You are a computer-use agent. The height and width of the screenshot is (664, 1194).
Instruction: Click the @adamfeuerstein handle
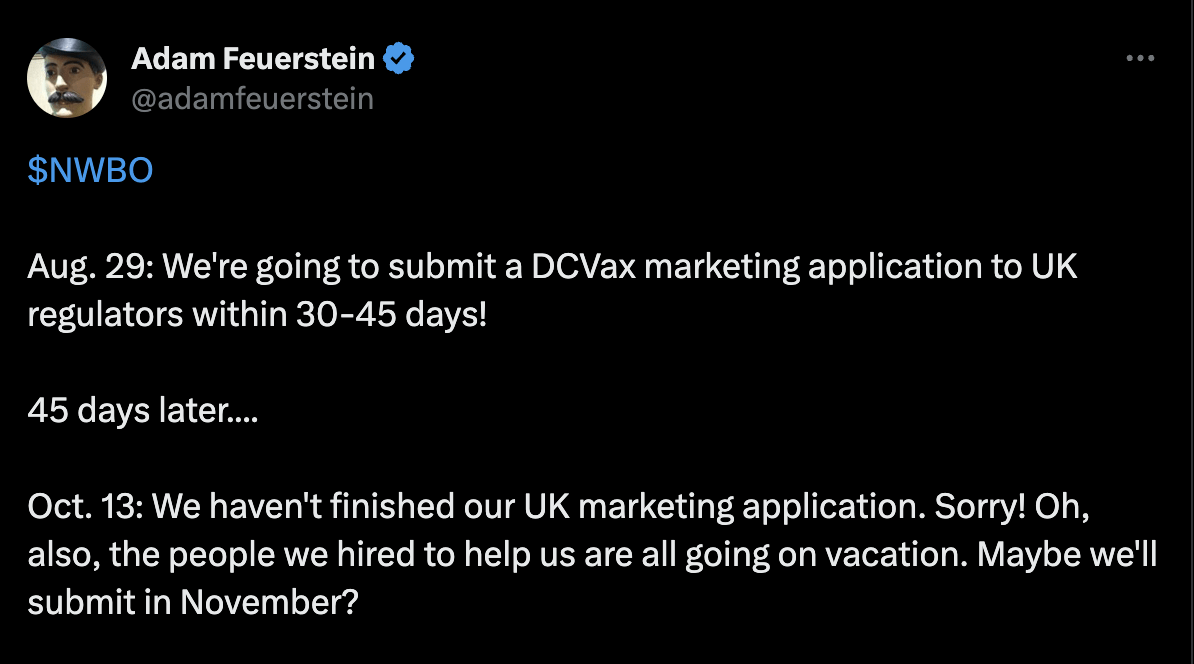click(x=252, y=98)
